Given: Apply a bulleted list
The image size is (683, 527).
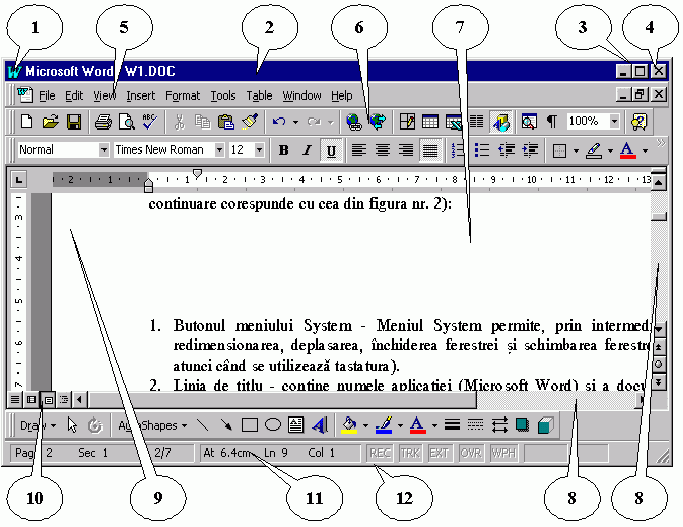Looking at the screenshot, I should pos(482,150).
